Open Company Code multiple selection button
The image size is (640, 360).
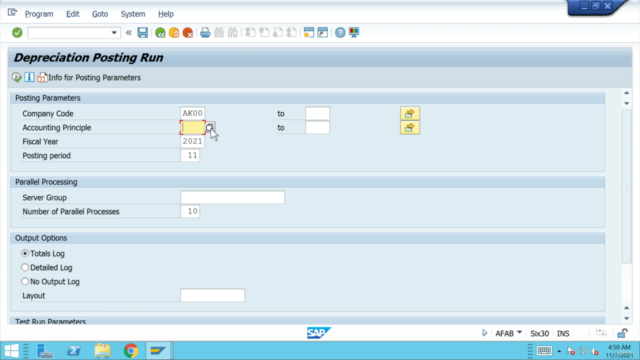(x=410, y=113)
